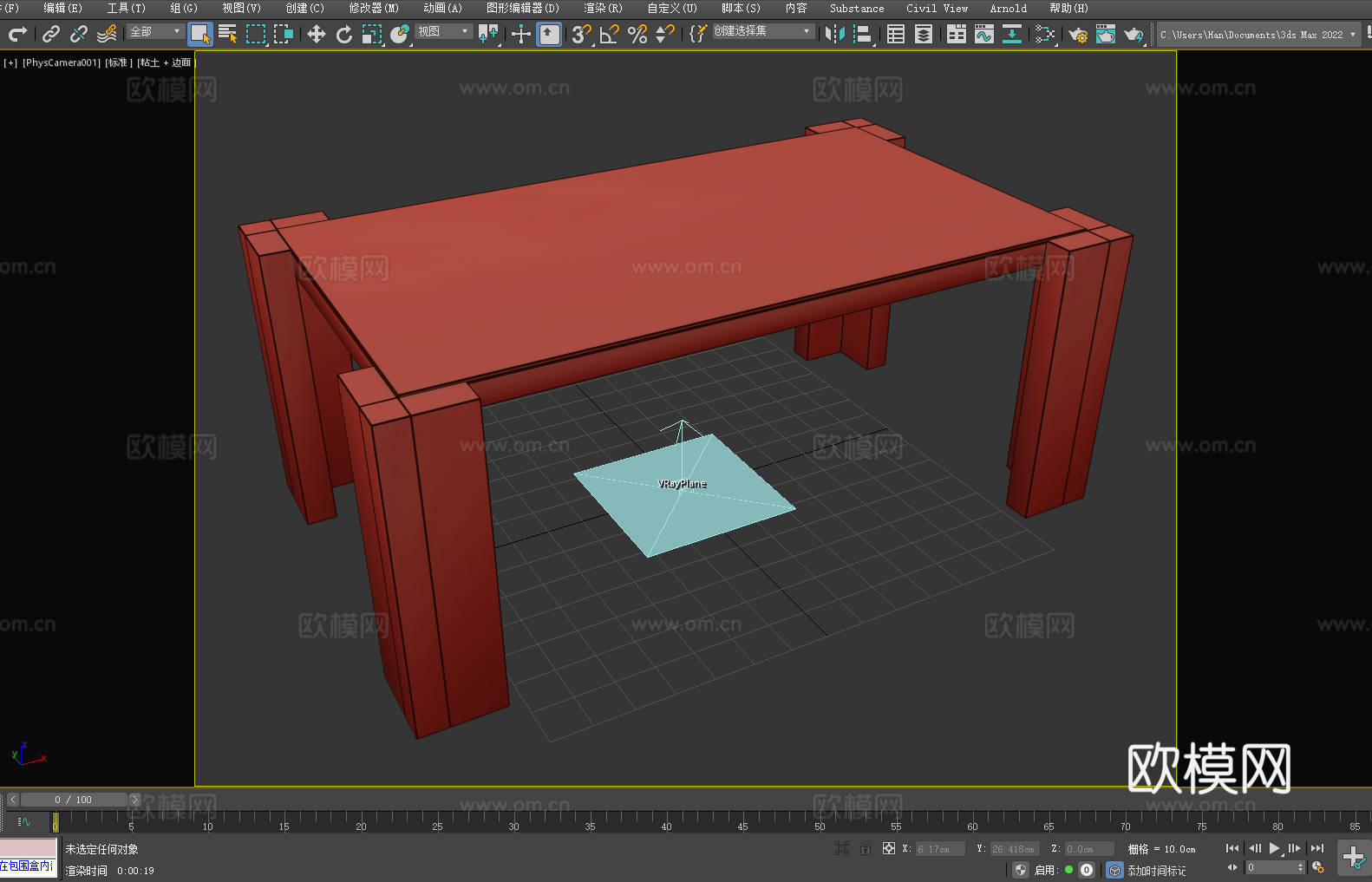
Task: Expand project path dropdown C:\Users\Han
Action: pos(1258,35)
